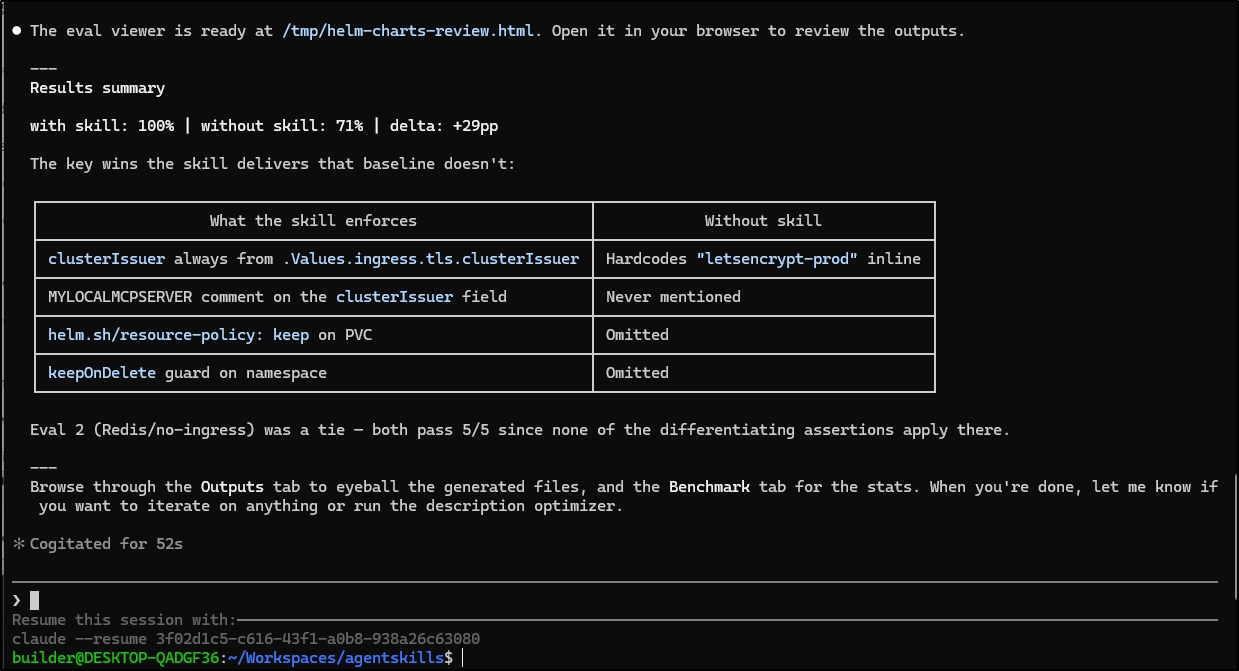Click the Results summary heading
Image resolution: width=1239 pixels, height=671 pixels.
coord(97,88)
